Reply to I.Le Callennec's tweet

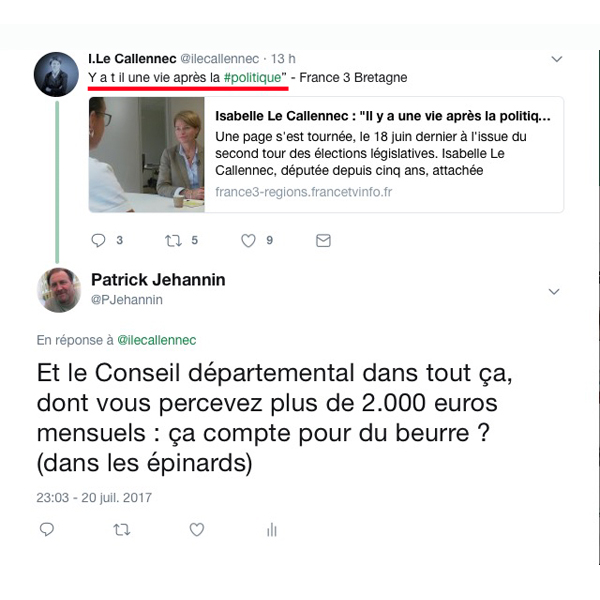point(98,240)
